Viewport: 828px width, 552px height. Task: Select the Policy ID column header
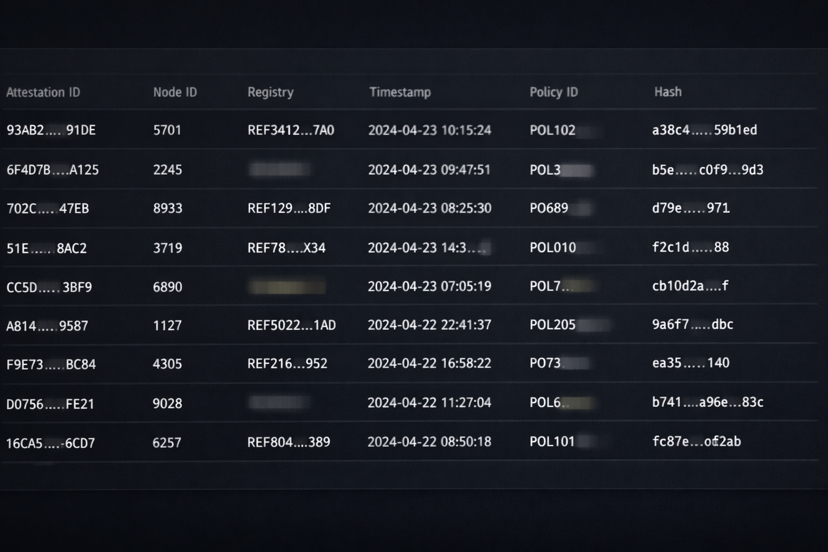553,92
